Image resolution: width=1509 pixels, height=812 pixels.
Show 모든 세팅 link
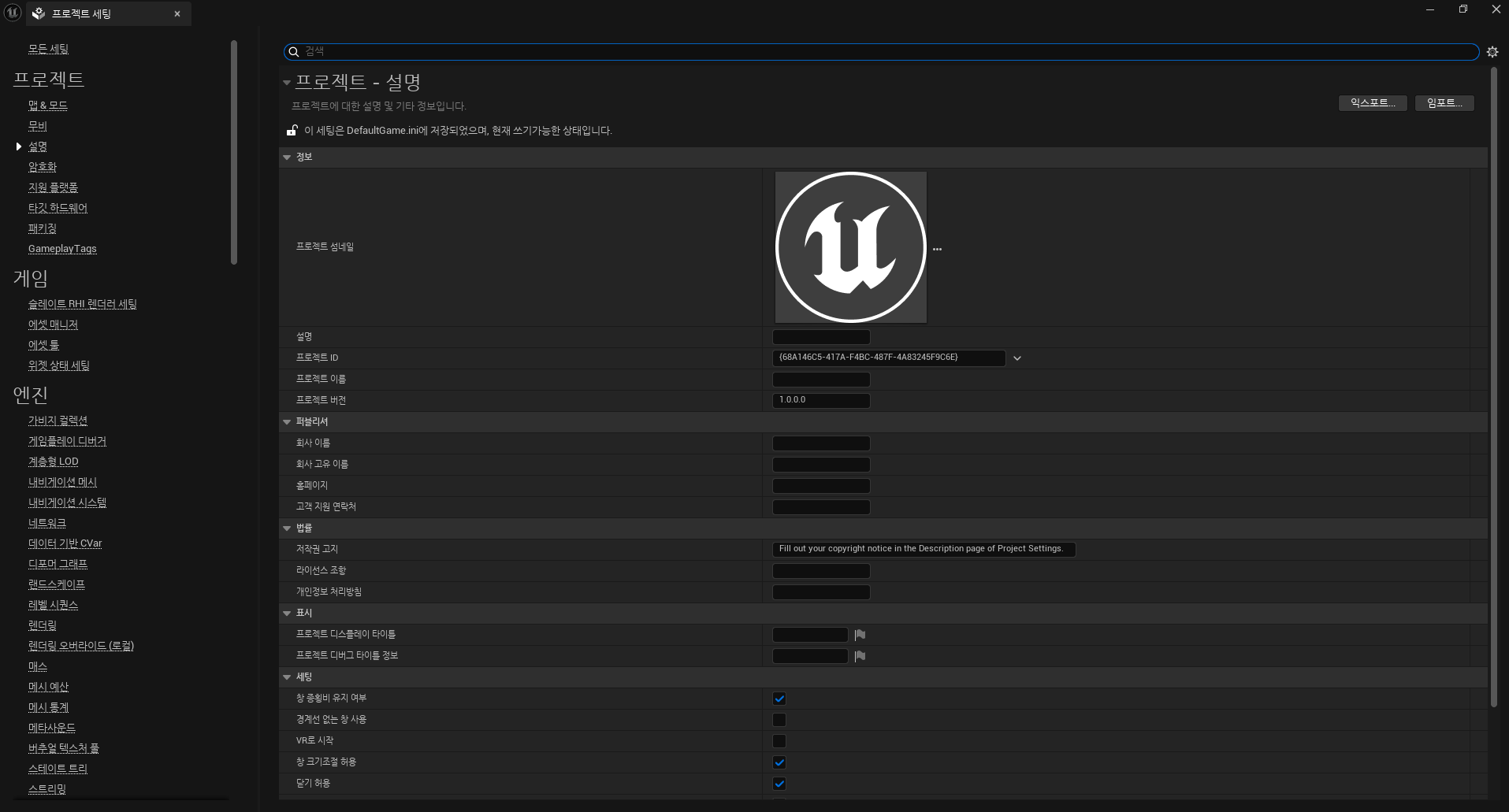point(48,49)
